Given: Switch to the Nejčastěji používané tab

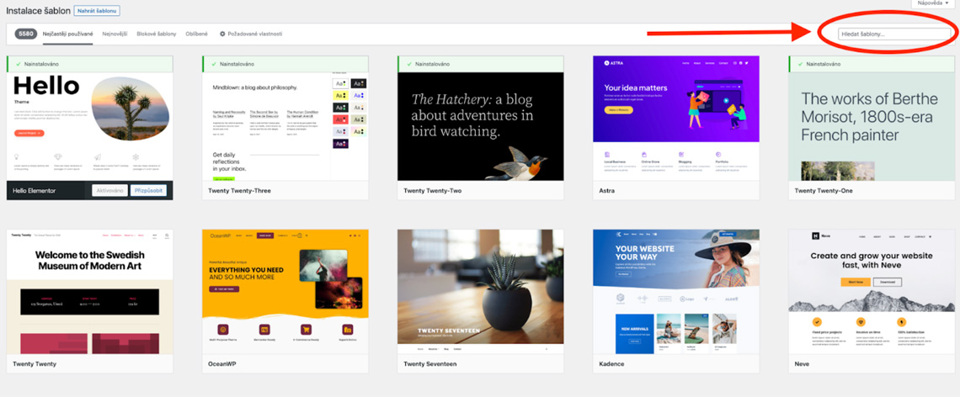Looking at the screenshot, I should click(x=68, y=34).
